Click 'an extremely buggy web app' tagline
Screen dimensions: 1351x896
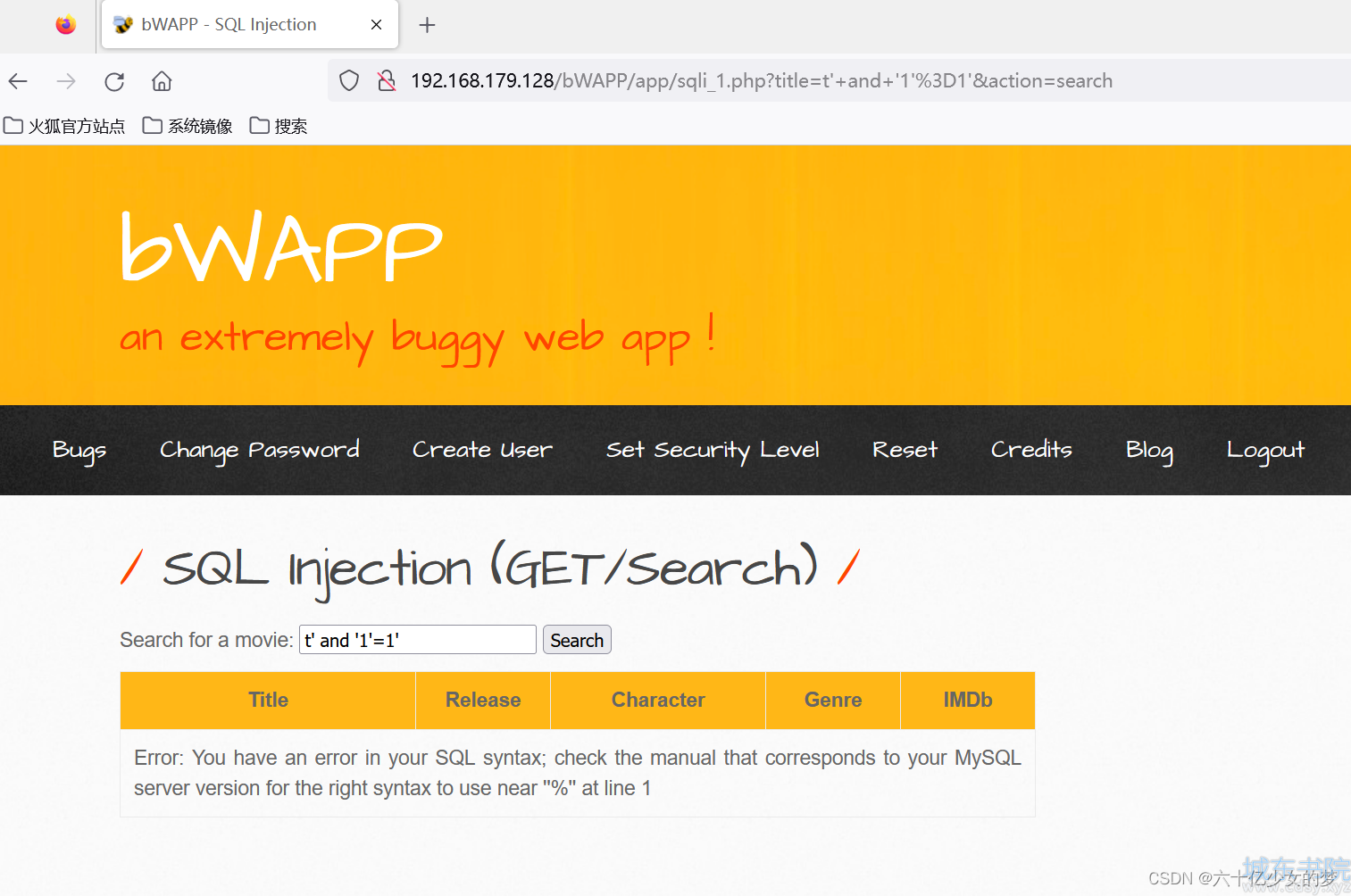point(418,339)
